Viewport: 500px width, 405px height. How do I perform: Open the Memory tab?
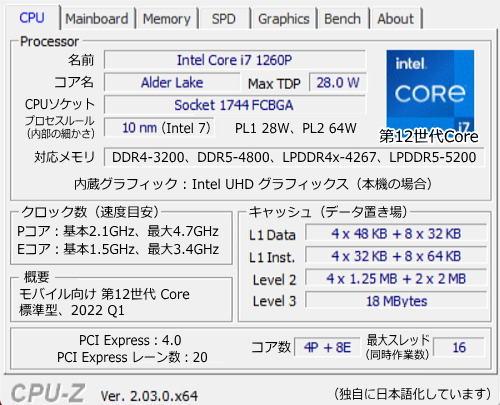click(166, 19)
